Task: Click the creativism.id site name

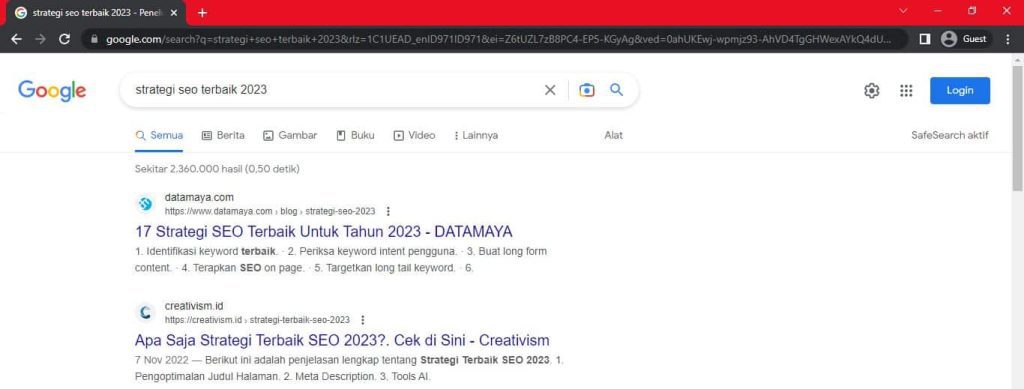Action: (x=194, y=306)
